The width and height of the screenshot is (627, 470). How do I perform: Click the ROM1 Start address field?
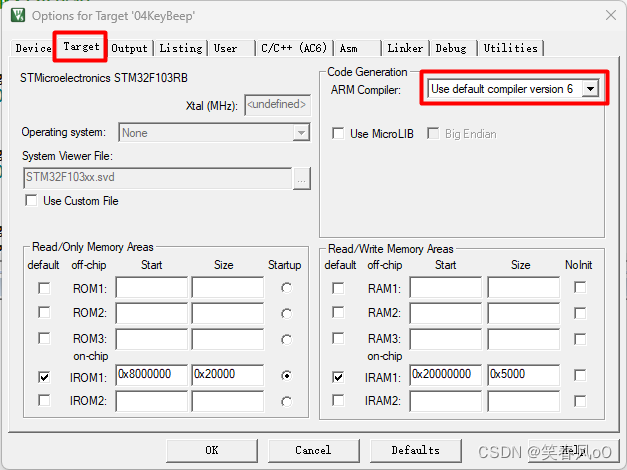(x=152, y=287)
